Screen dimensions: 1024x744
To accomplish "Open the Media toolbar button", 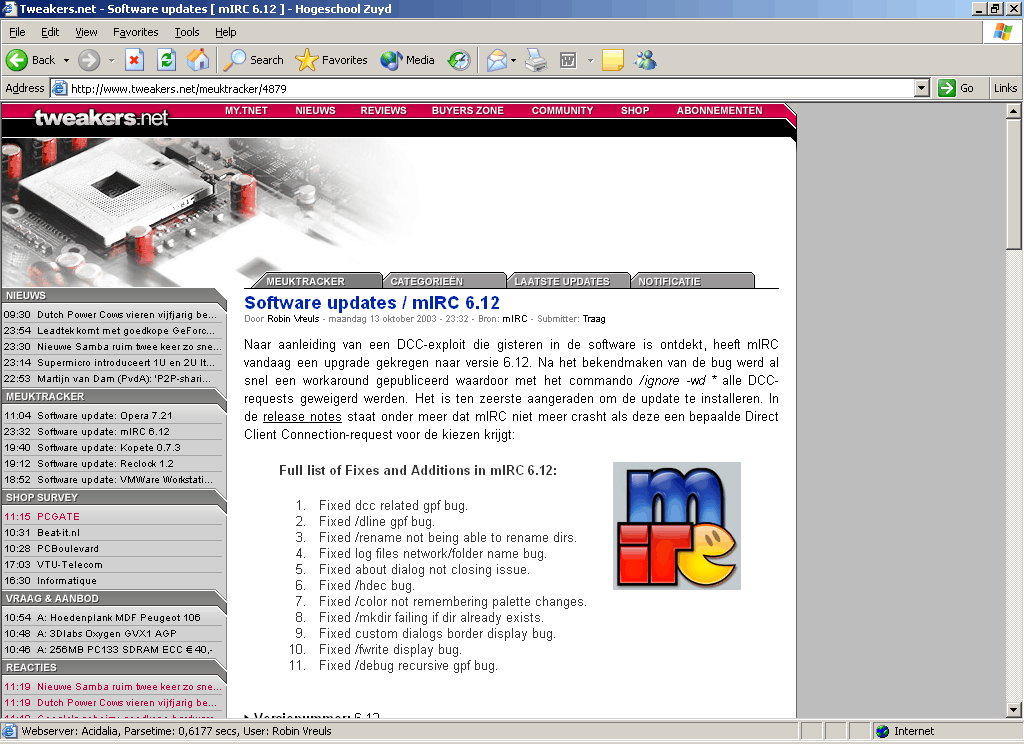I will point(408,60).
